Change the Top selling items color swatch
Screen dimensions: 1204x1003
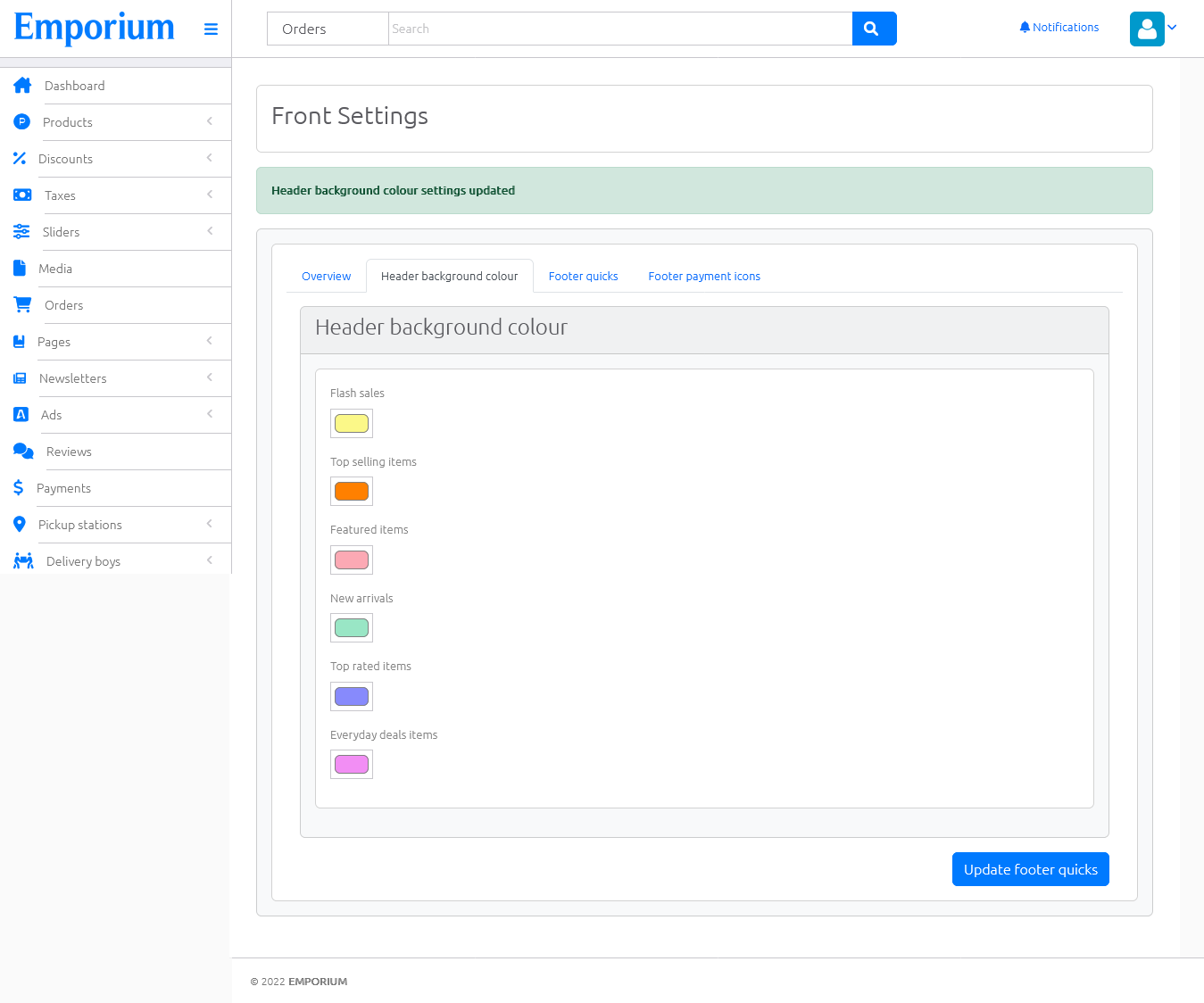[x=351, y=491]
